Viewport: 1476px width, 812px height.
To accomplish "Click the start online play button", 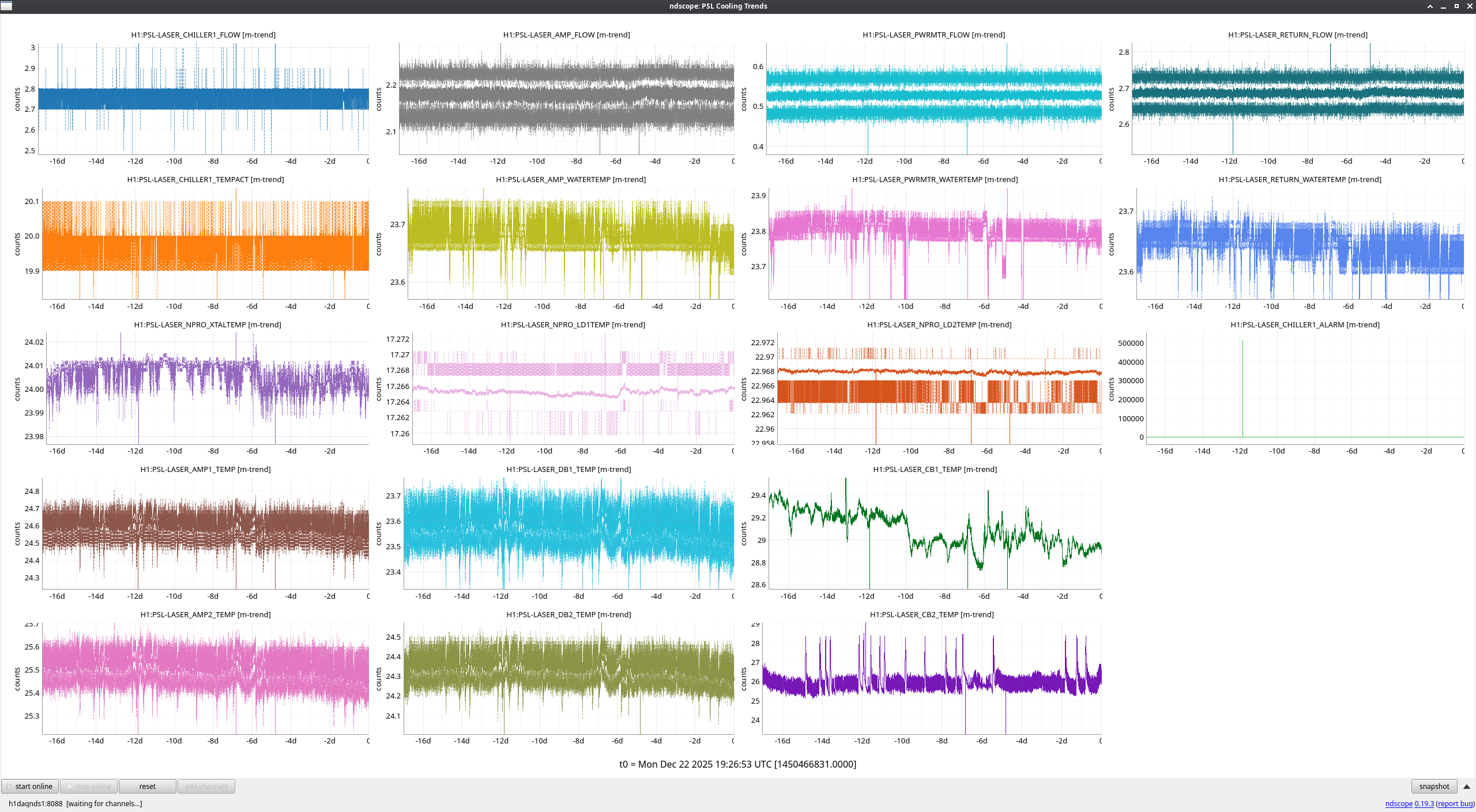I will (x=30, y=786).
